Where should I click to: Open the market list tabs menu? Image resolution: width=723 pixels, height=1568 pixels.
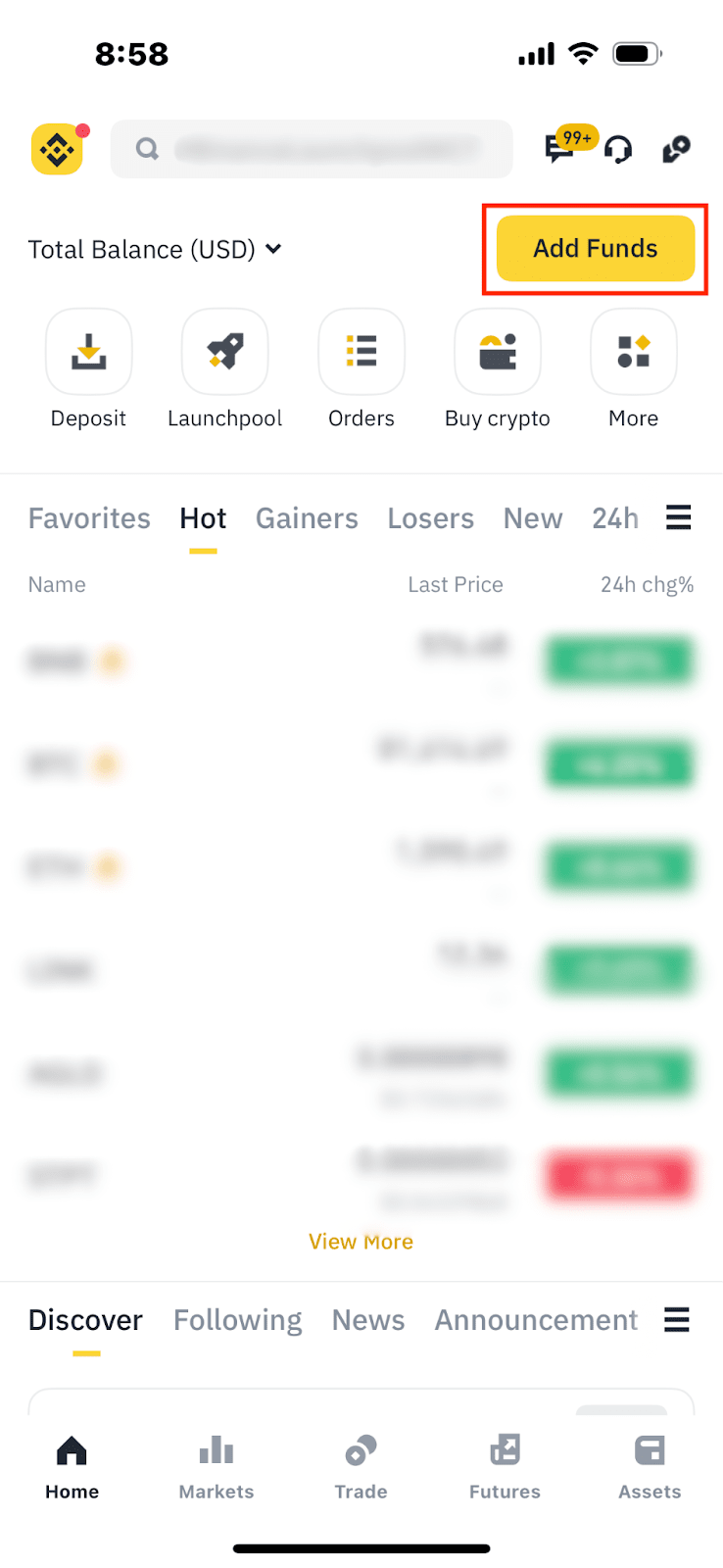678,517
